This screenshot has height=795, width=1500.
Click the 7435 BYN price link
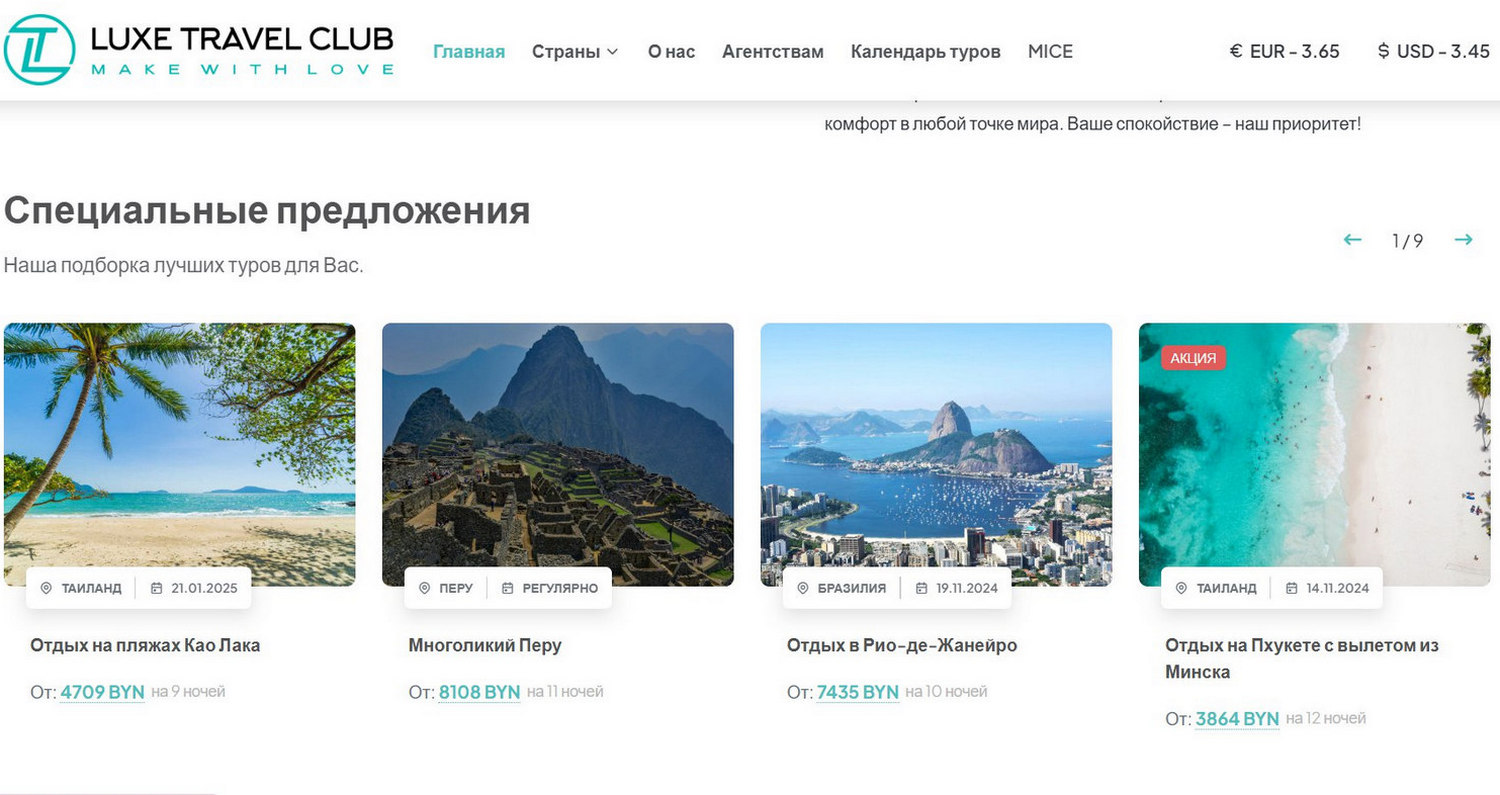858,692
